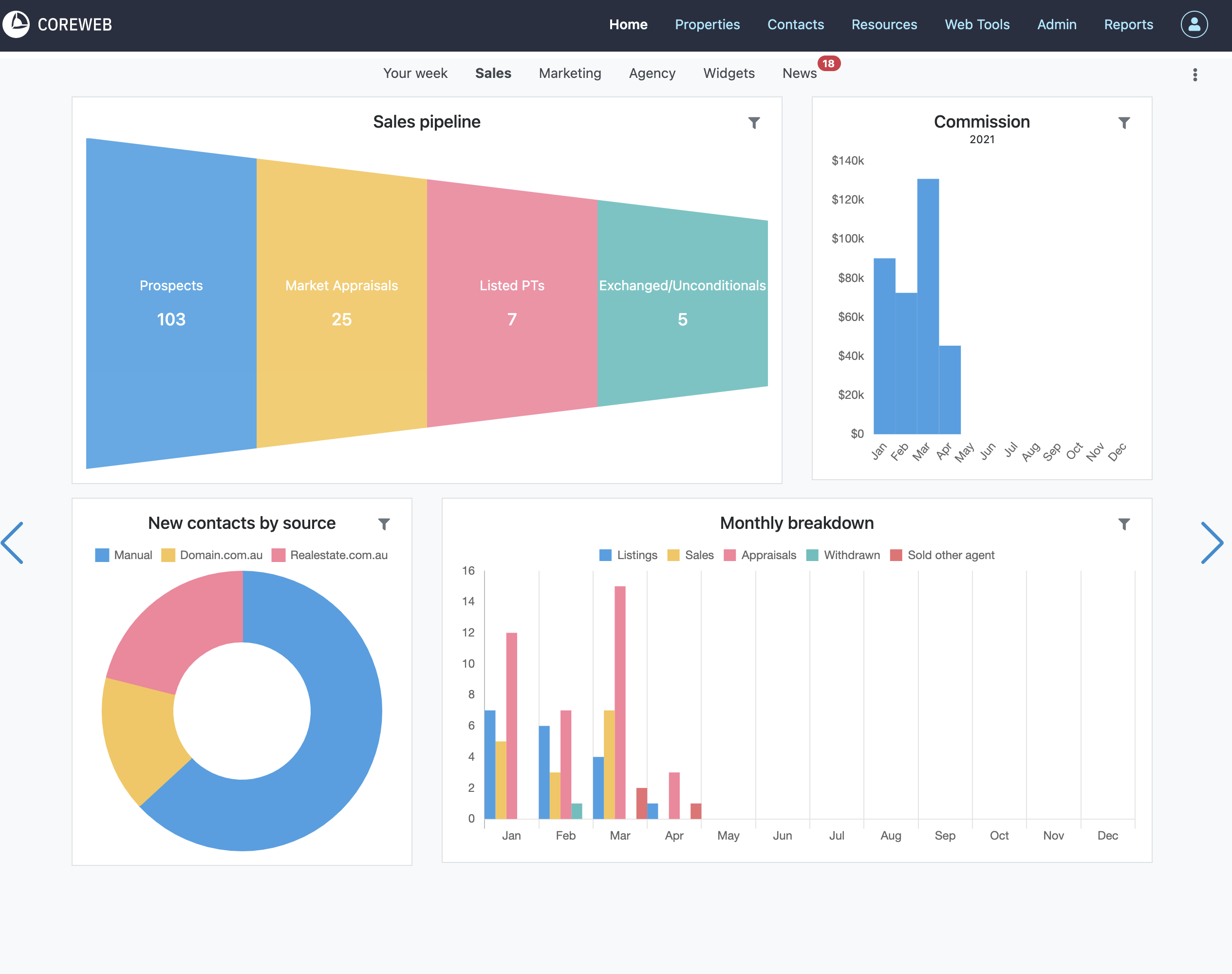Open New contacts by source filter
Image resolution: width=1232 pixels, height=974 pixels.
tap(384, 524)
